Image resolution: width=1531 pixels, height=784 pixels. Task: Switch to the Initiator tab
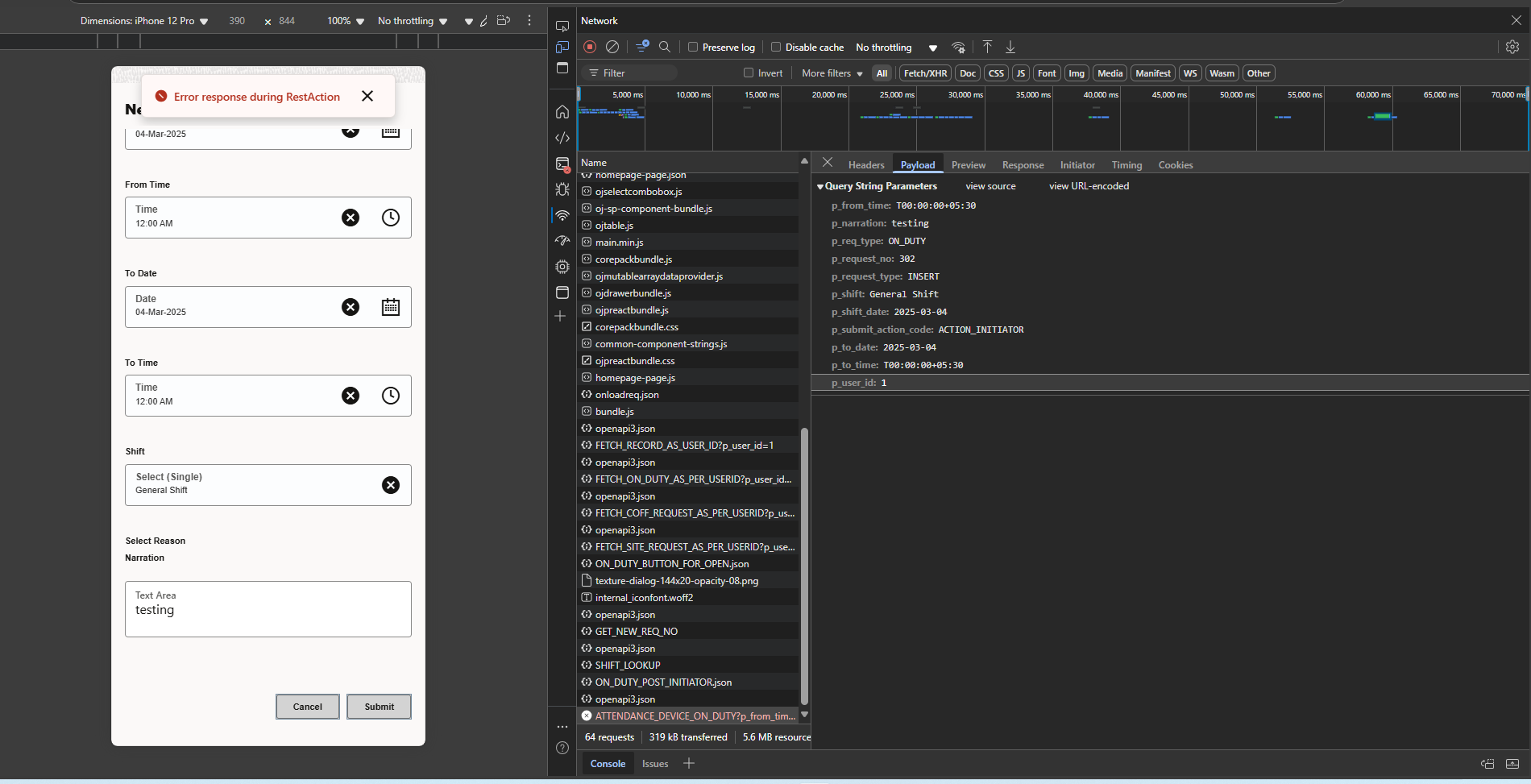click(x=1077, y=165)
